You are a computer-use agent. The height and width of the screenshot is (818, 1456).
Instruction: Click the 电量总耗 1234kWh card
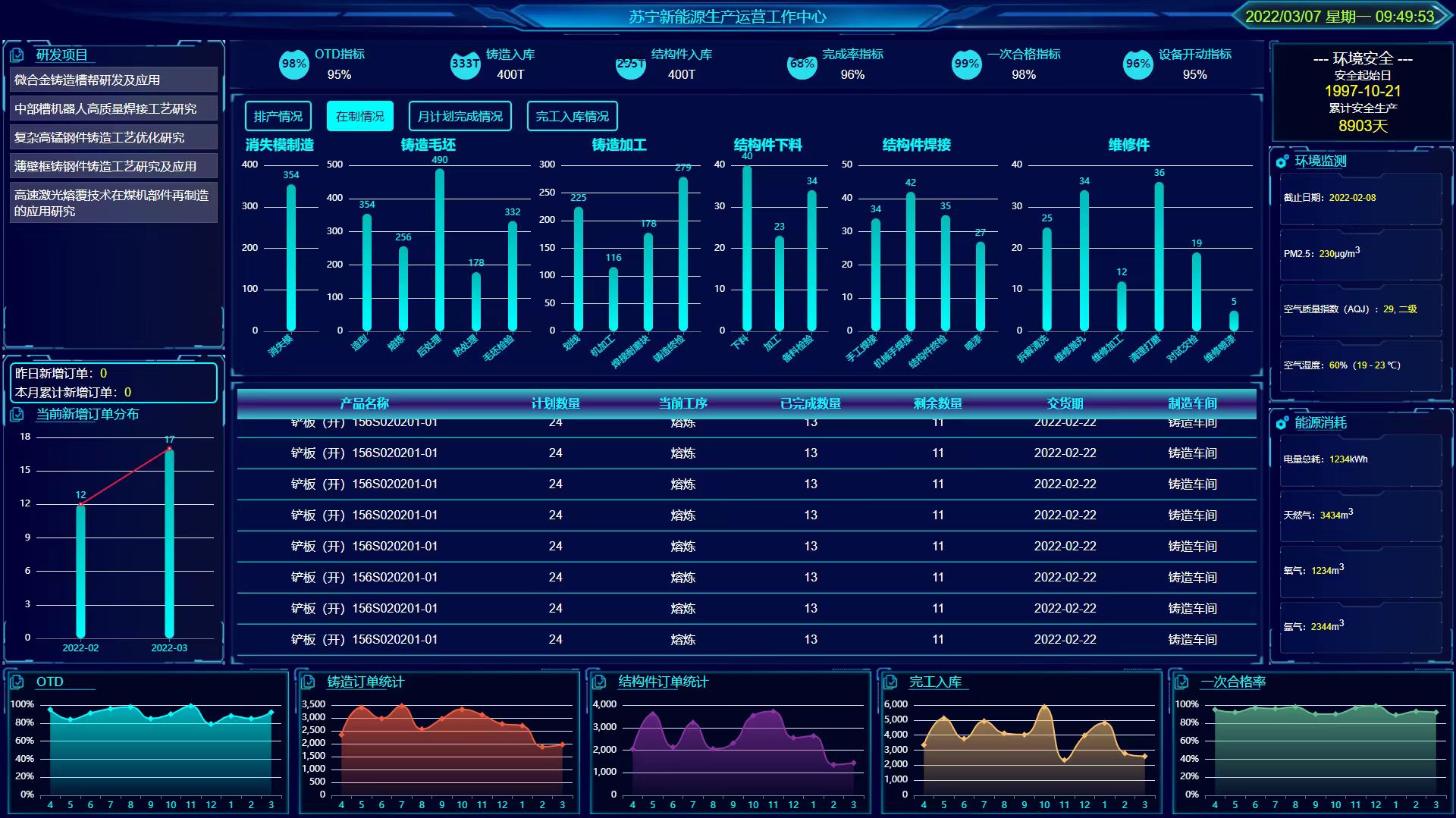click(x=1360, y=459)
